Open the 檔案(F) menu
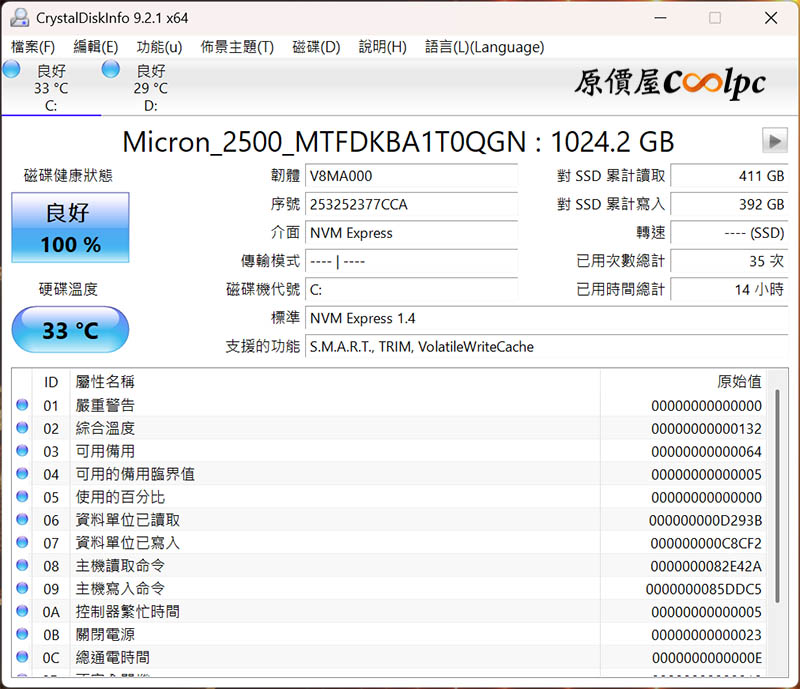800x689 pixels. click(x=33, y=47)
